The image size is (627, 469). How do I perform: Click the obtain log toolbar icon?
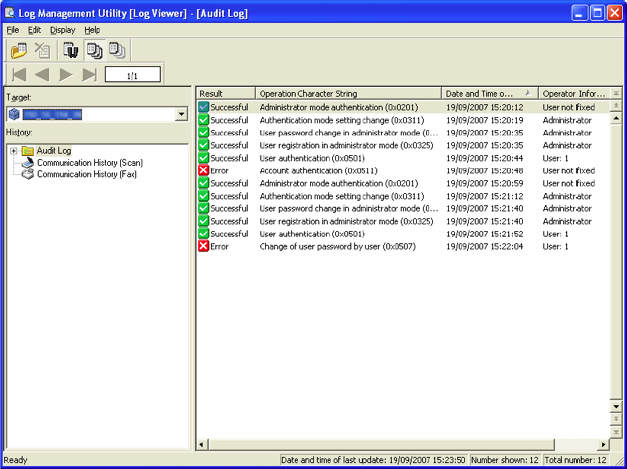click(x=71, y=50)
